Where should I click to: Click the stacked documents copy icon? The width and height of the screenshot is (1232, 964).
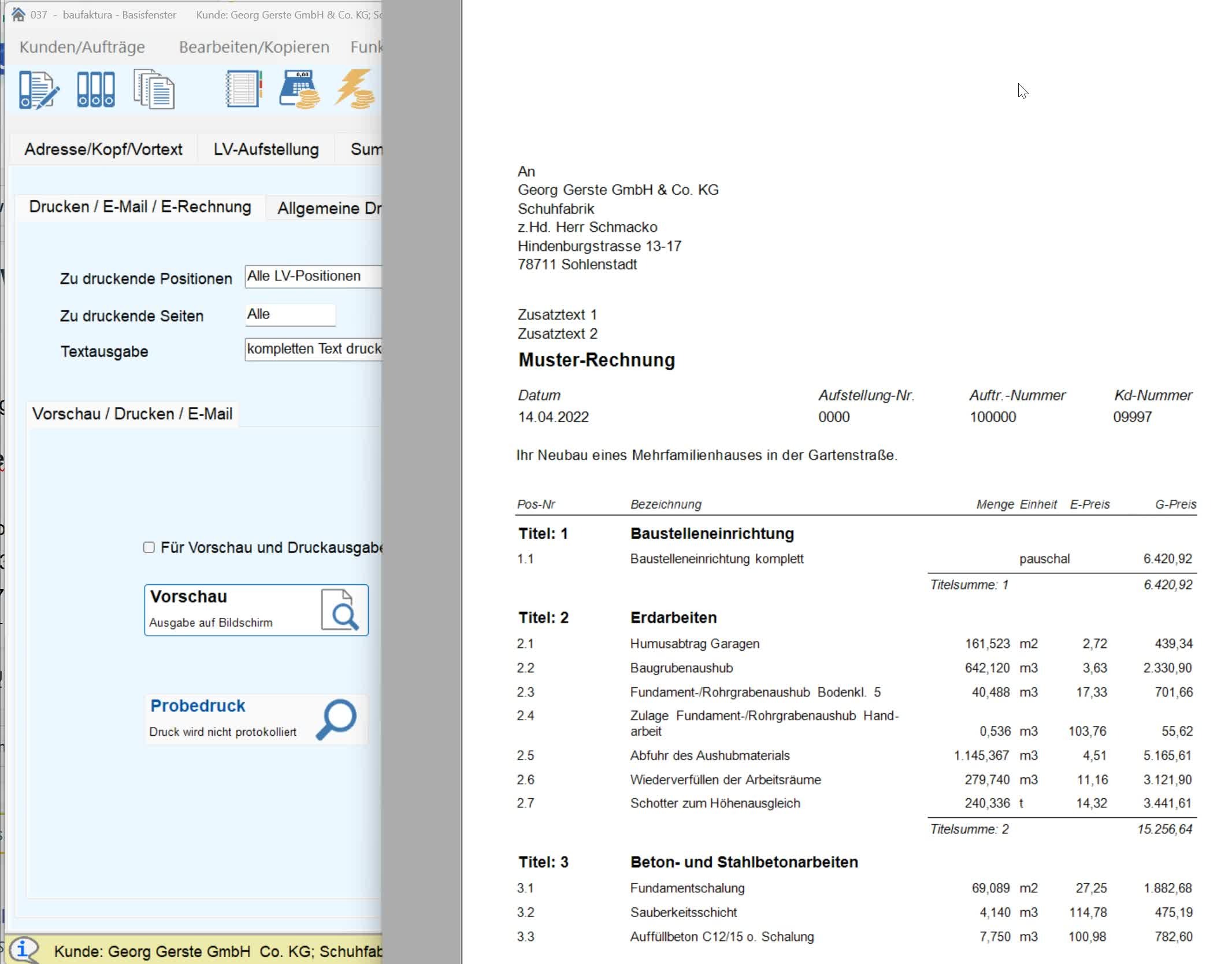tap(154, 90)
